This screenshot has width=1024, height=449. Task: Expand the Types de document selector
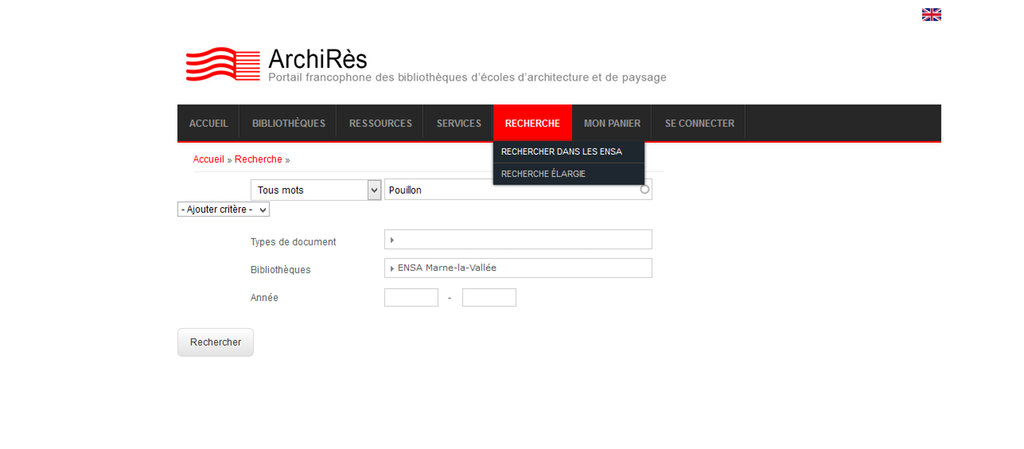point(518,240)
